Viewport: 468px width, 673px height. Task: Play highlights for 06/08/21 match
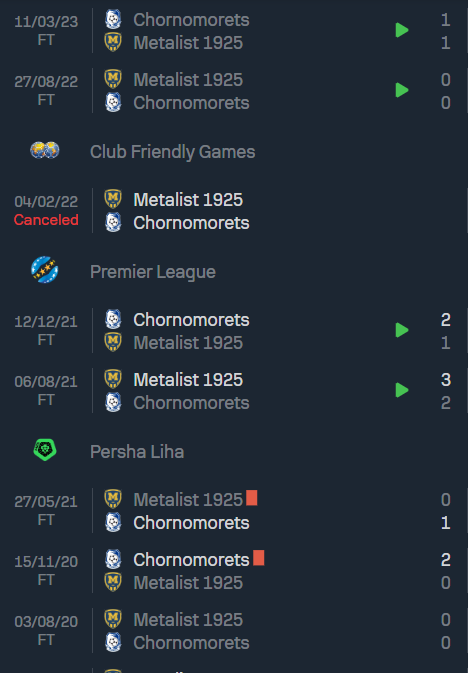(401, 390)
